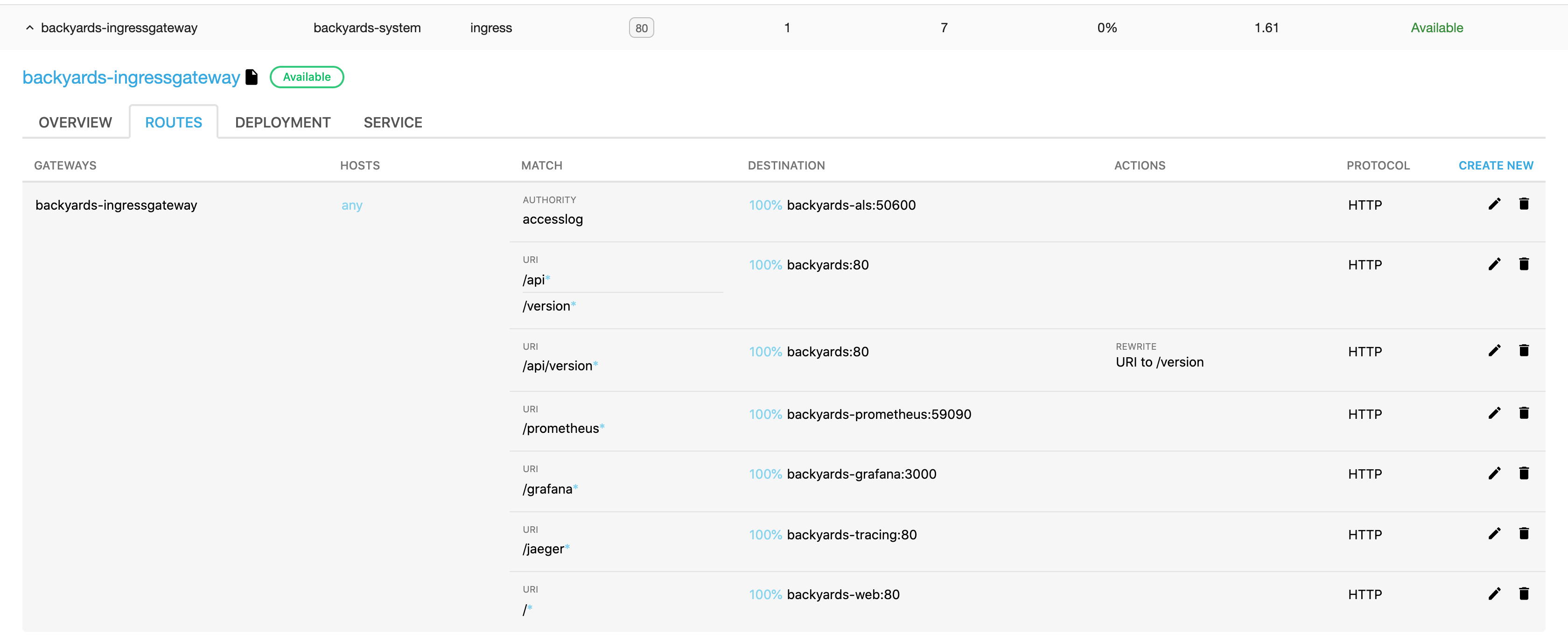Screen dimensions: 1568x636
Task: Click the 'URI to /version' rewrite action
Action: tap(1160, 362)
